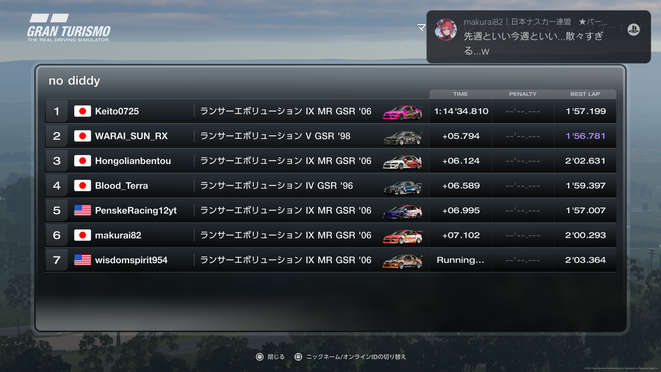Click the +06.995 gap time
This screenshot has width=661, height=372.
(x=461, y=210)
